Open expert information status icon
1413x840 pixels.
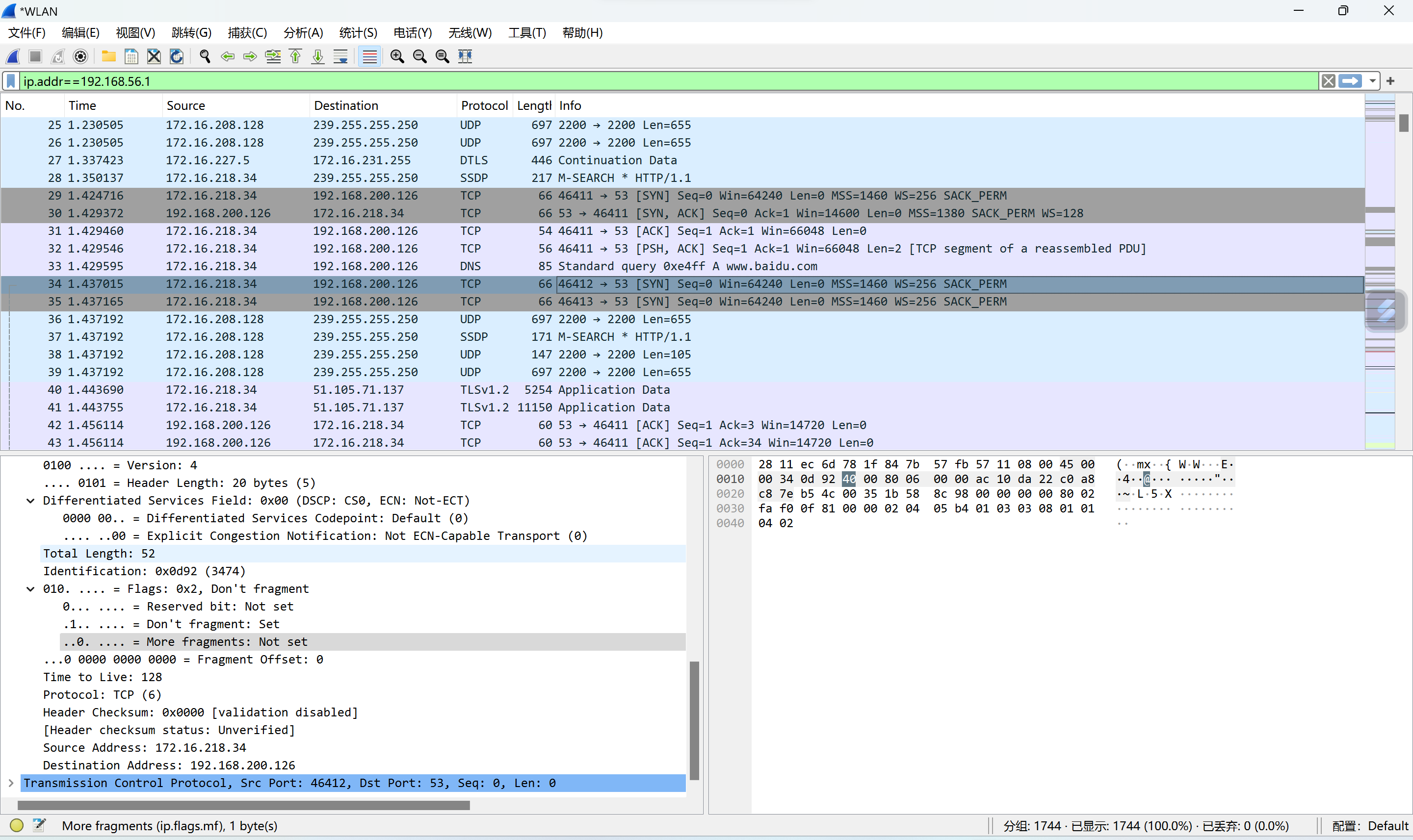click(16, 825)
